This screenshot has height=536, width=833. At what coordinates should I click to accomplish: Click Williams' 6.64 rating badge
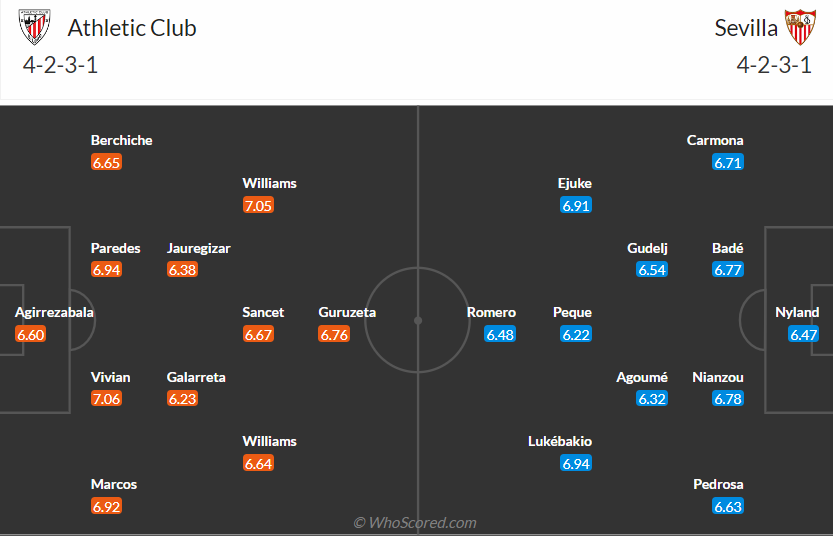(x=258, y=463)
